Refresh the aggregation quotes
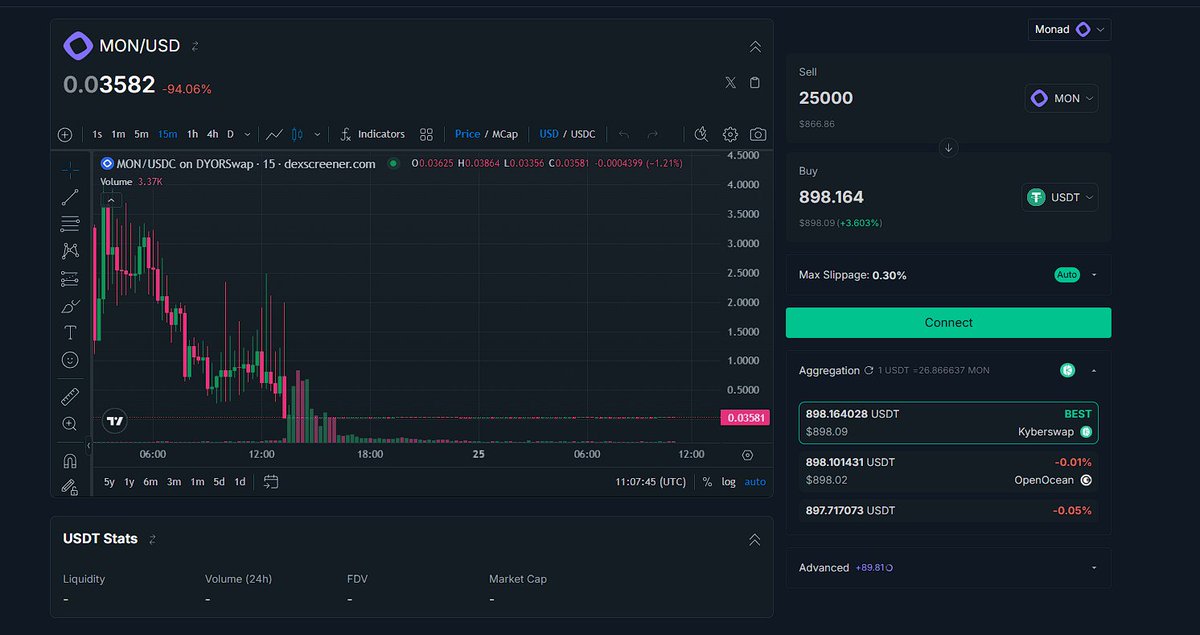Screen dimensions: 1200x635 click(x=869, y=370)
